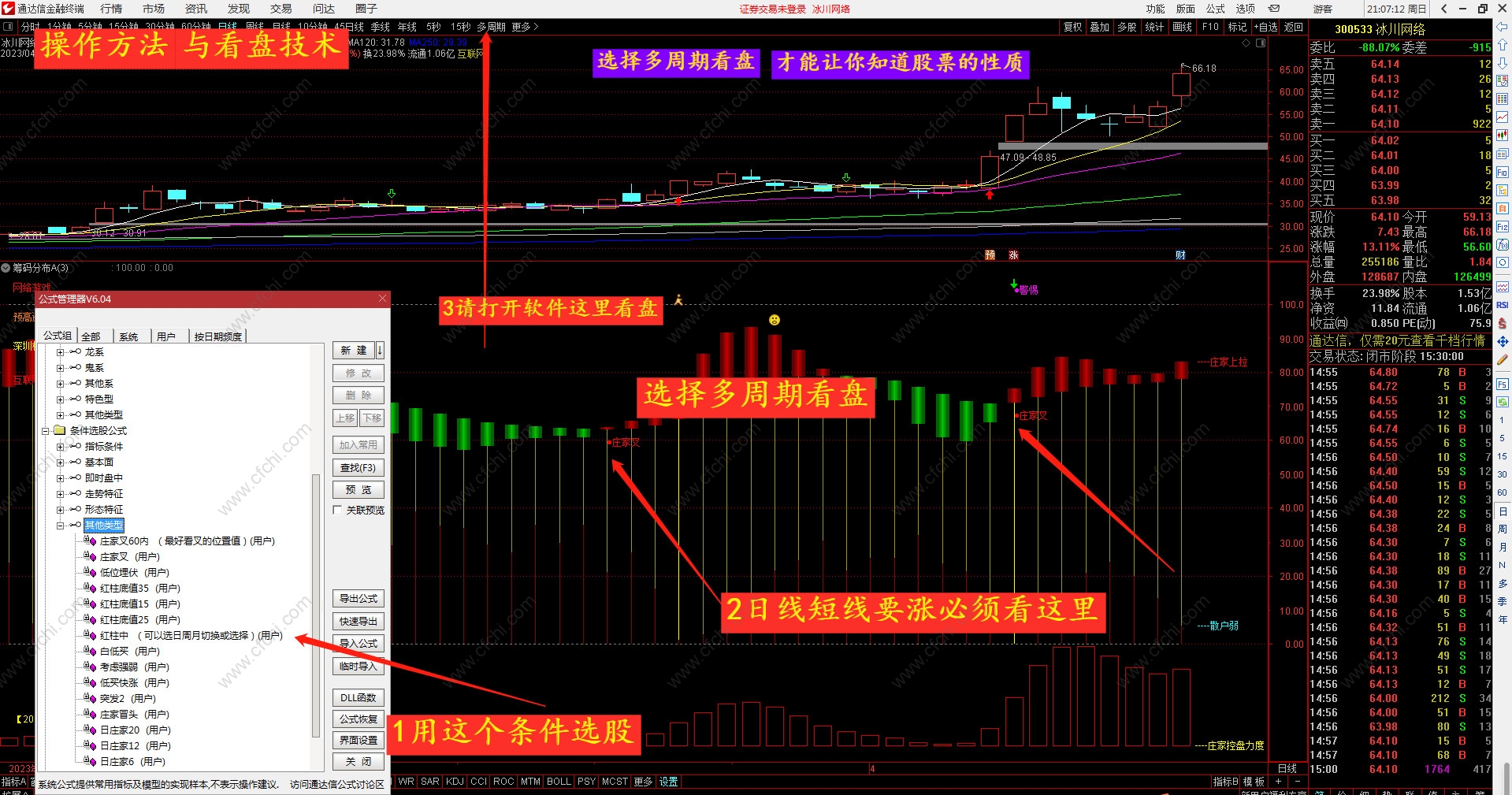Click the 游客 user label in the top bar
The width and height of the screenshot is (1512, 795).
[1323, 9]
